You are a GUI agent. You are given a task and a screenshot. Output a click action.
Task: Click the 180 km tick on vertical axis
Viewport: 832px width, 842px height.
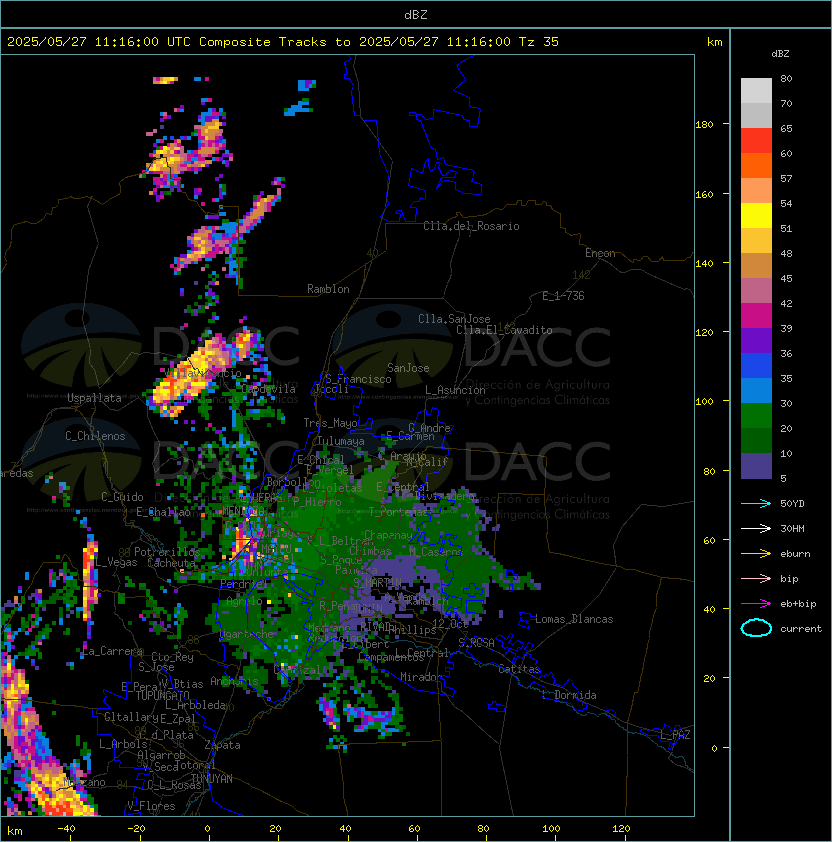[x=704, y=125]
